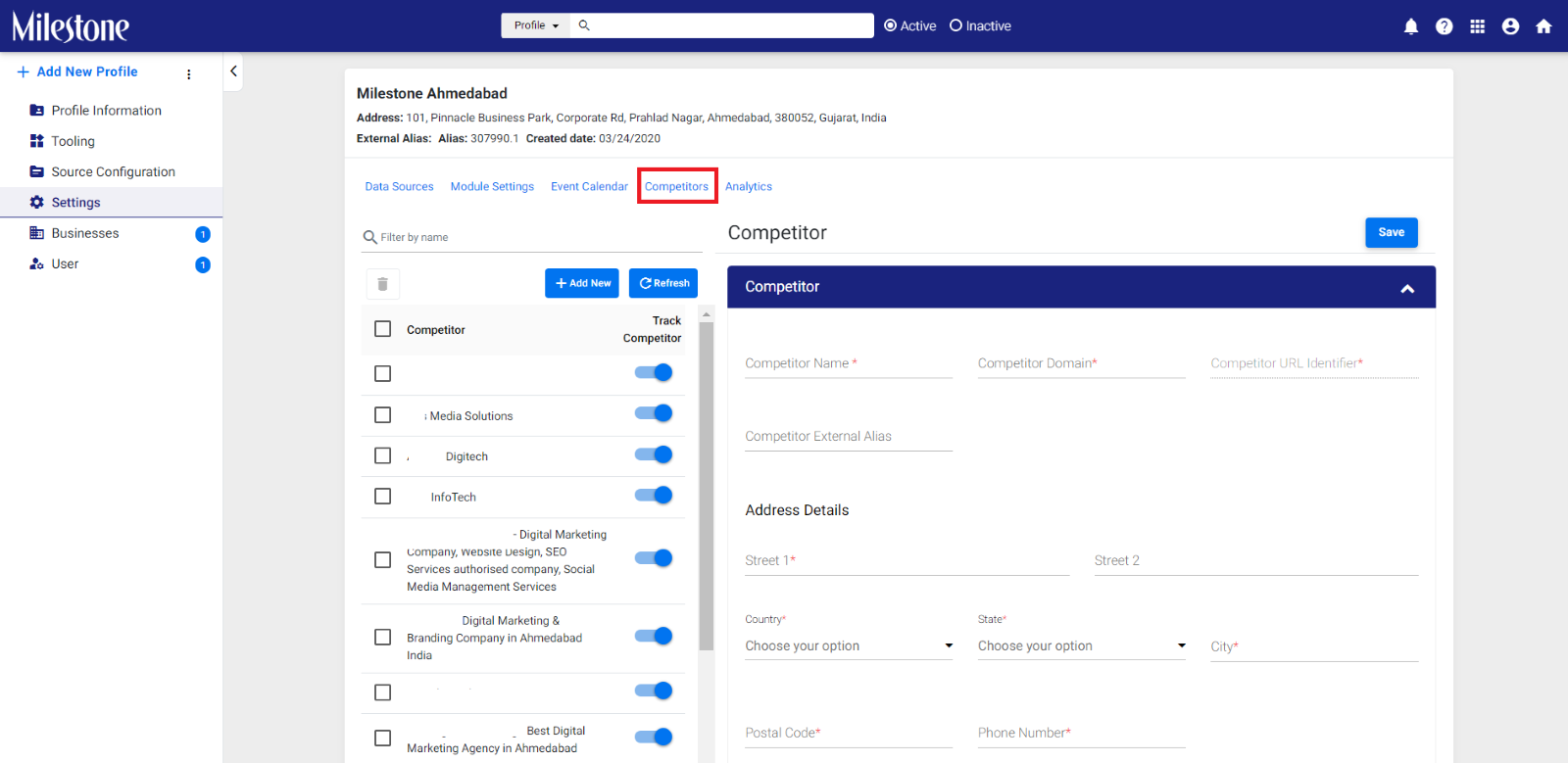
Task: Toggle Track Competitor for Digitech
Action: (x=654, y=454)
